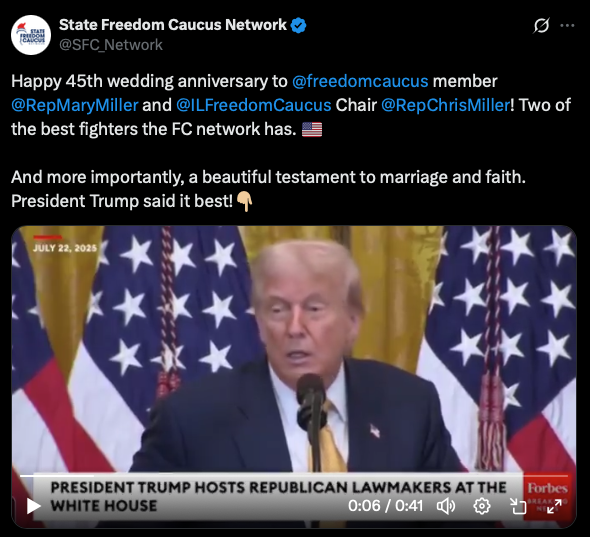Open the State Freedom Caucus profile avatar
The height and width of the screenshot is (537, 590).
coord(31,35)
